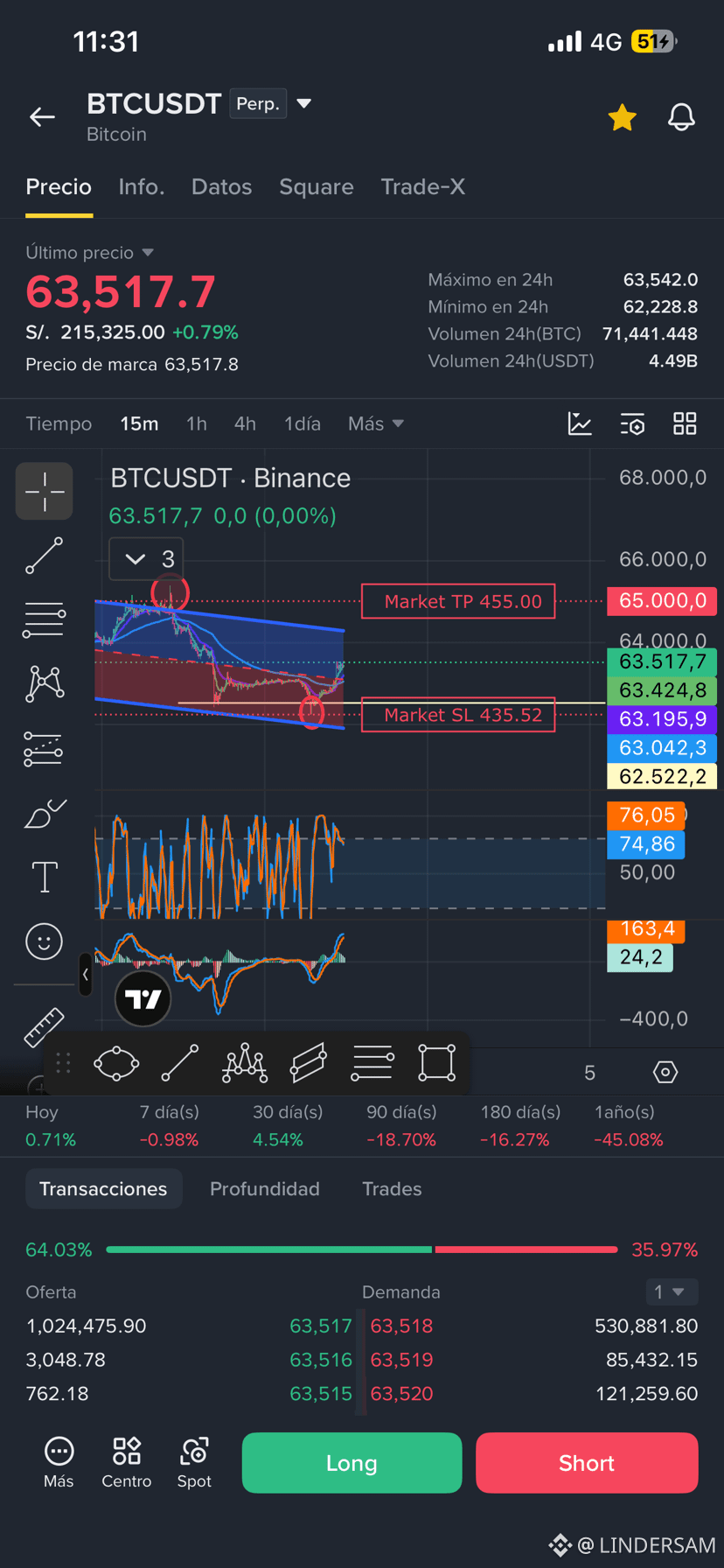Open the Trade-X tab

[x=422, y=186]
